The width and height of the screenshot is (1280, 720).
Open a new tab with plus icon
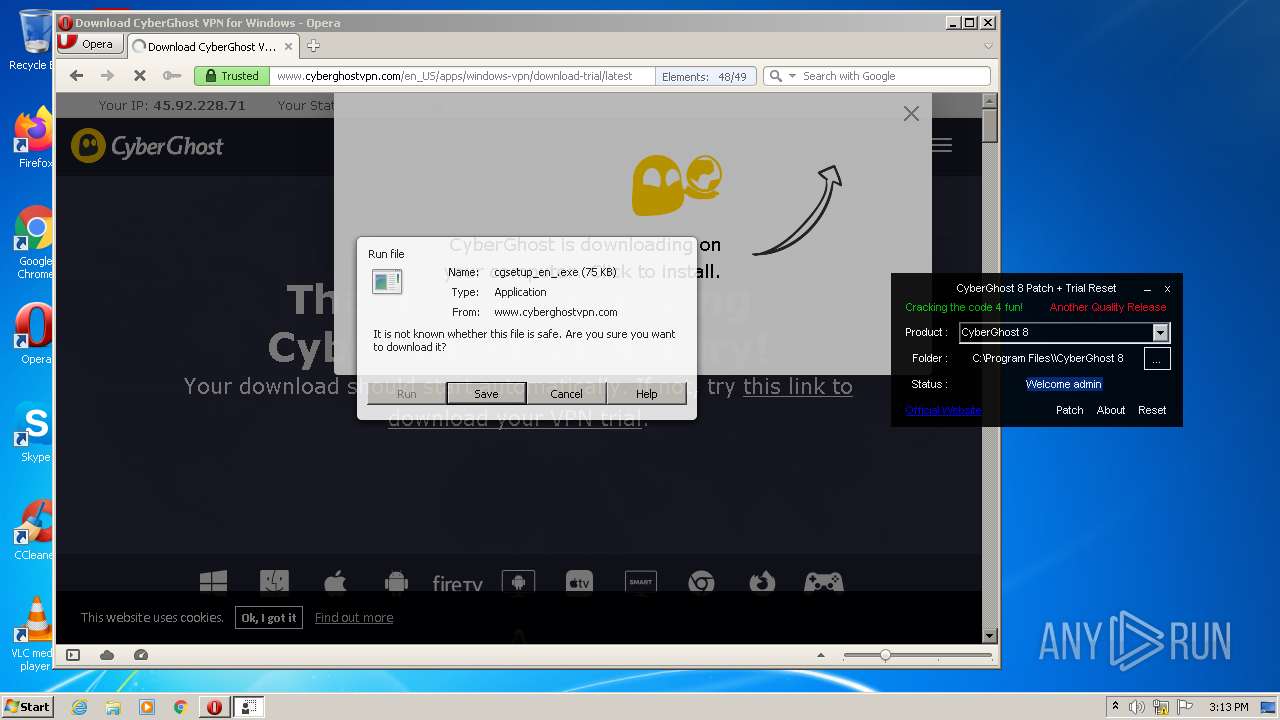tap(313, 46)
